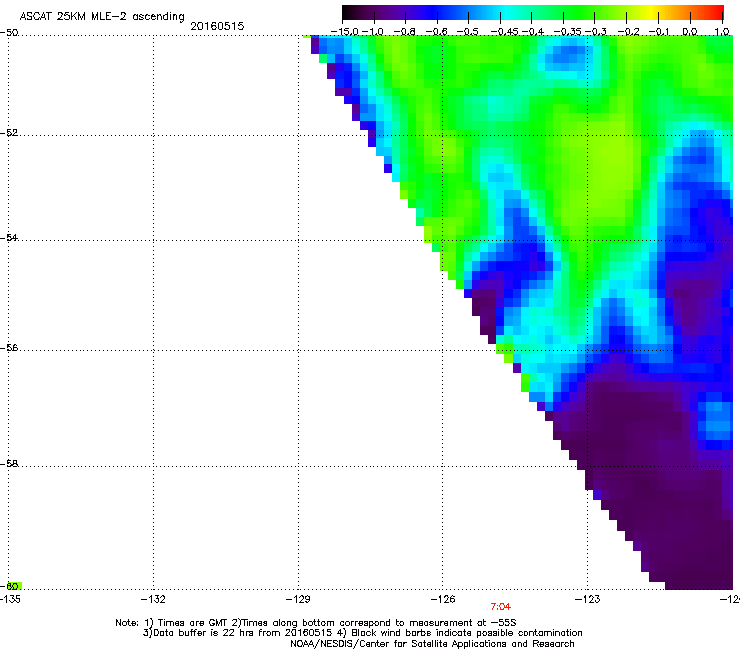Click the -56 latitude axis label
This screenshot has width=740, height=650.
(9, 348)
